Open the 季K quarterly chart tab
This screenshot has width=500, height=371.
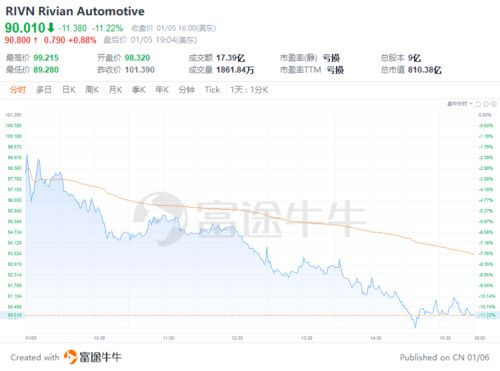coord(139,90)
